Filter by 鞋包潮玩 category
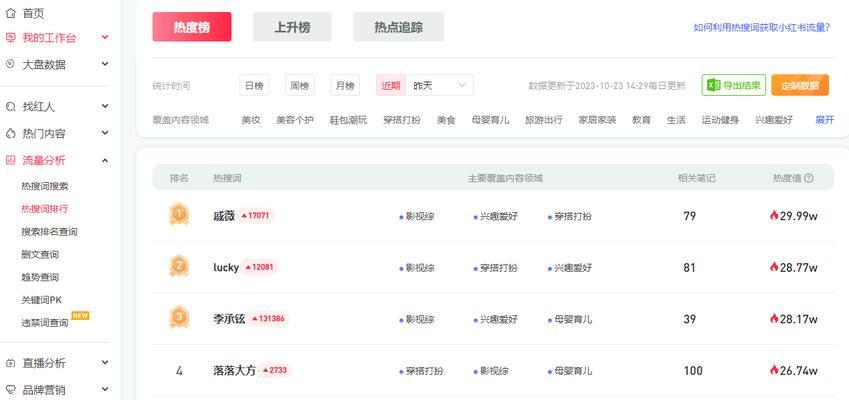 [348, 120]
